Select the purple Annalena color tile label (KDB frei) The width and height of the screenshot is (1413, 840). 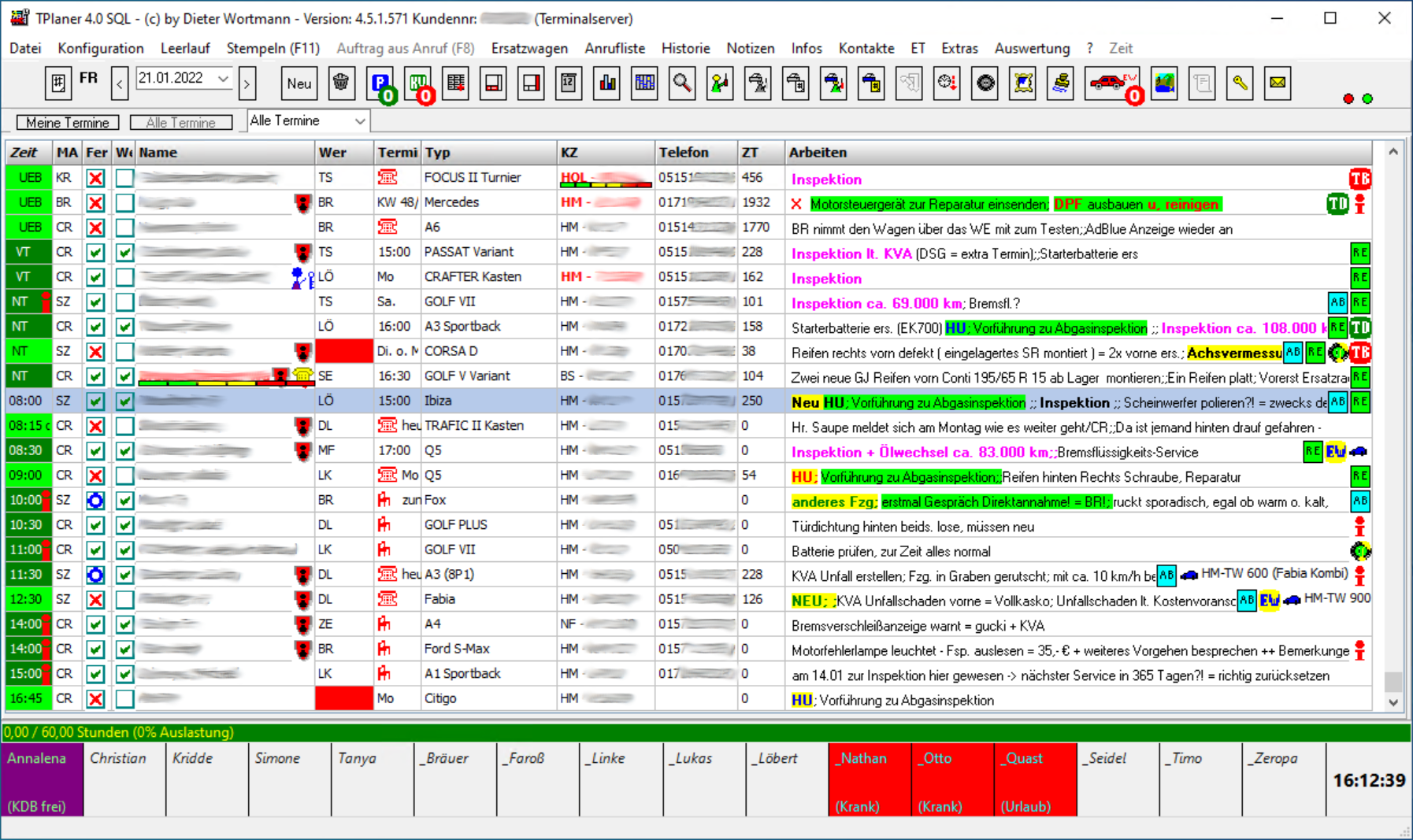[36, 806]
